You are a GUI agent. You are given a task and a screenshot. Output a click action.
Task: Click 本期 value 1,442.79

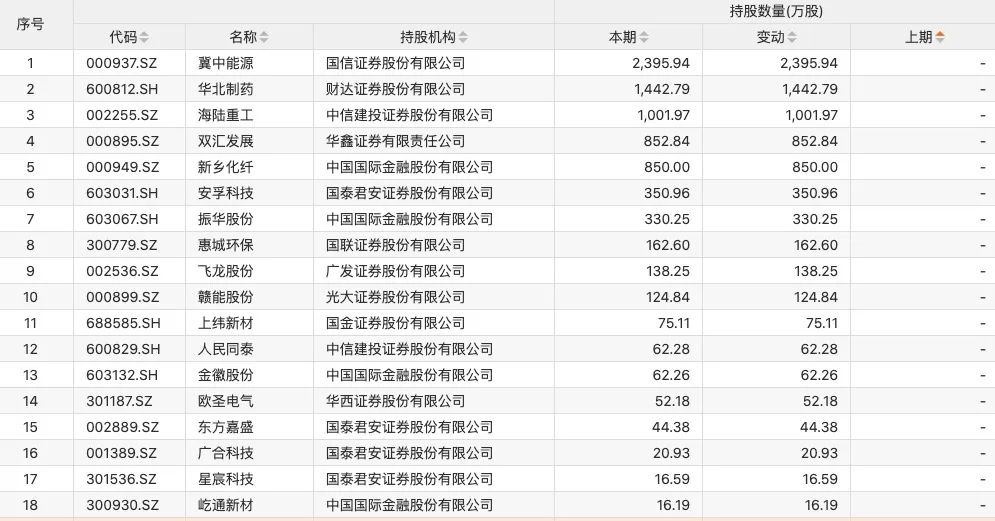[661, 89]
